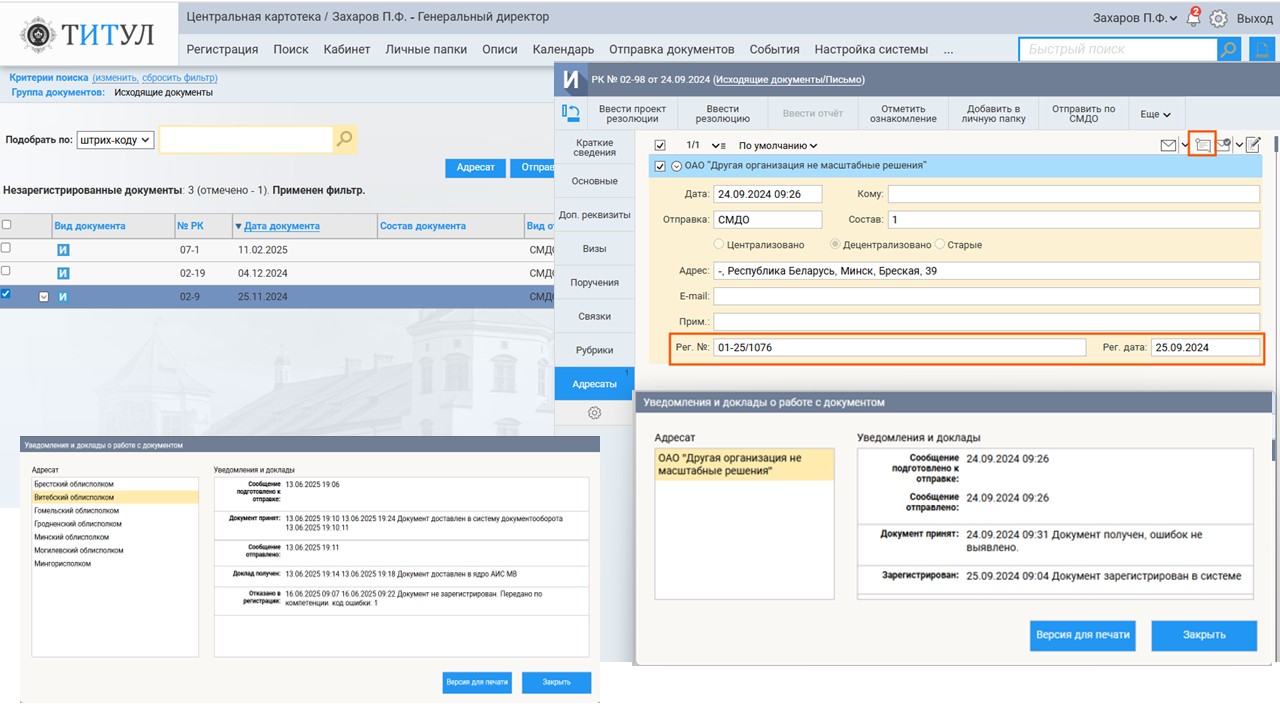This screenshot has height=720, width=1280.
Task: Click the barcode search magnifier icon
Action: 344,140
